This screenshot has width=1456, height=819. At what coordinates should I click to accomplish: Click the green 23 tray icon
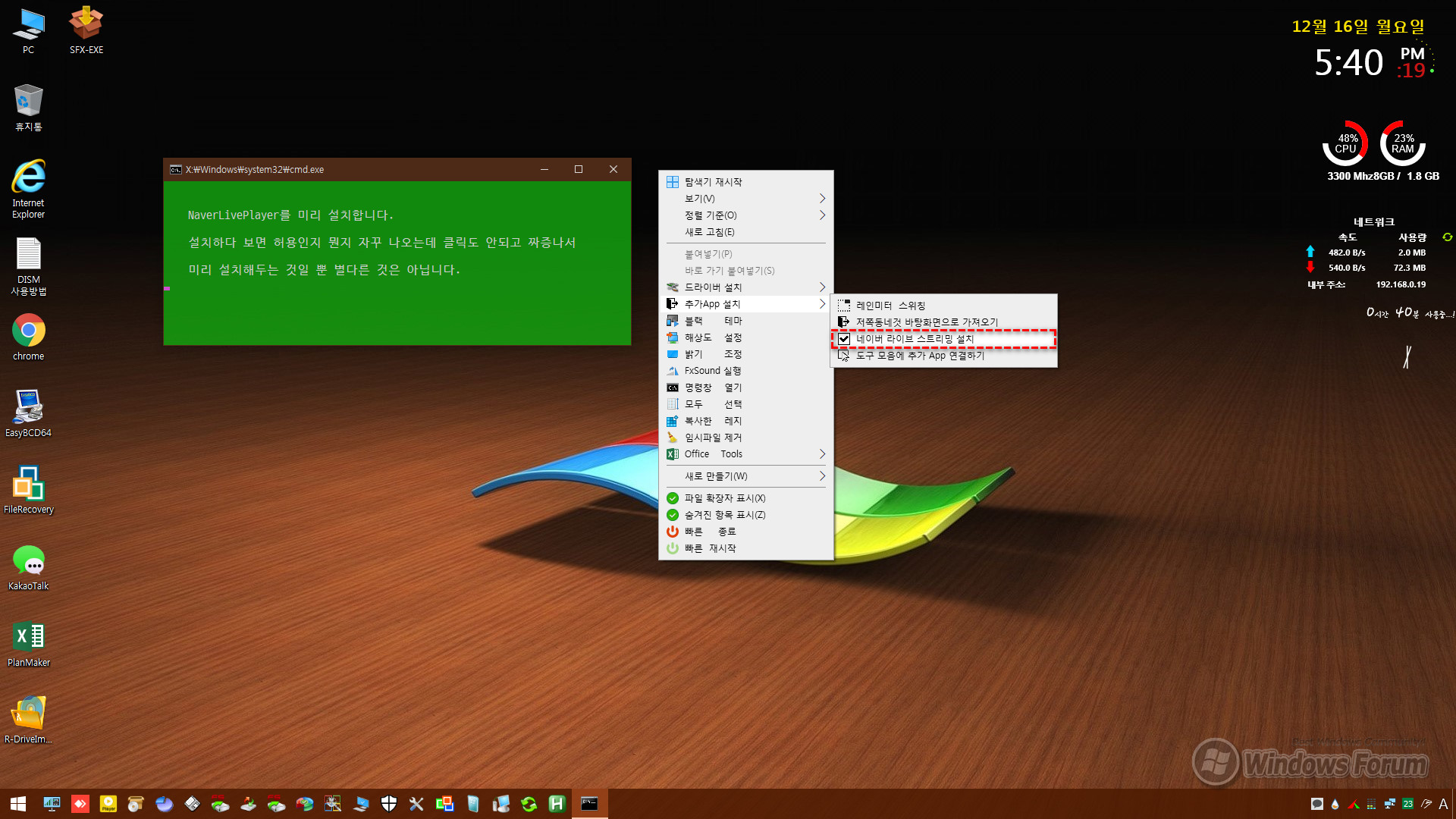[1408, 804]
